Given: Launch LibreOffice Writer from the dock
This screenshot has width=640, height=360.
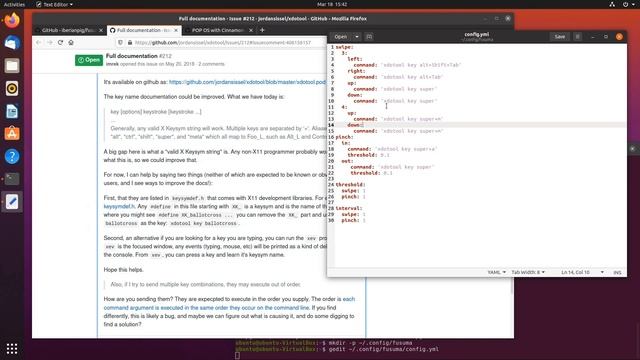Looking at the screenshot, I should [x=12, y=111].
